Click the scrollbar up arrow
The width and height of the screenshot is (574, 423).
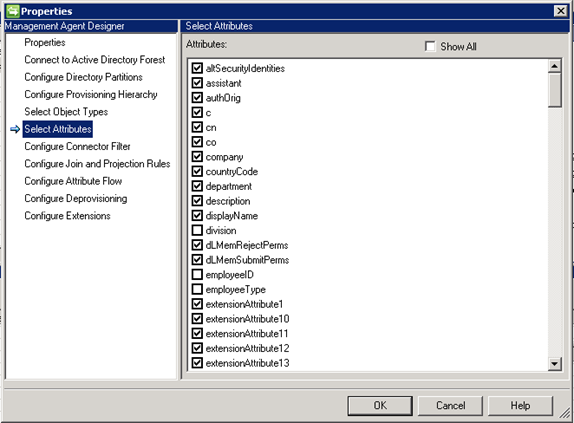[x=555, y=66]
